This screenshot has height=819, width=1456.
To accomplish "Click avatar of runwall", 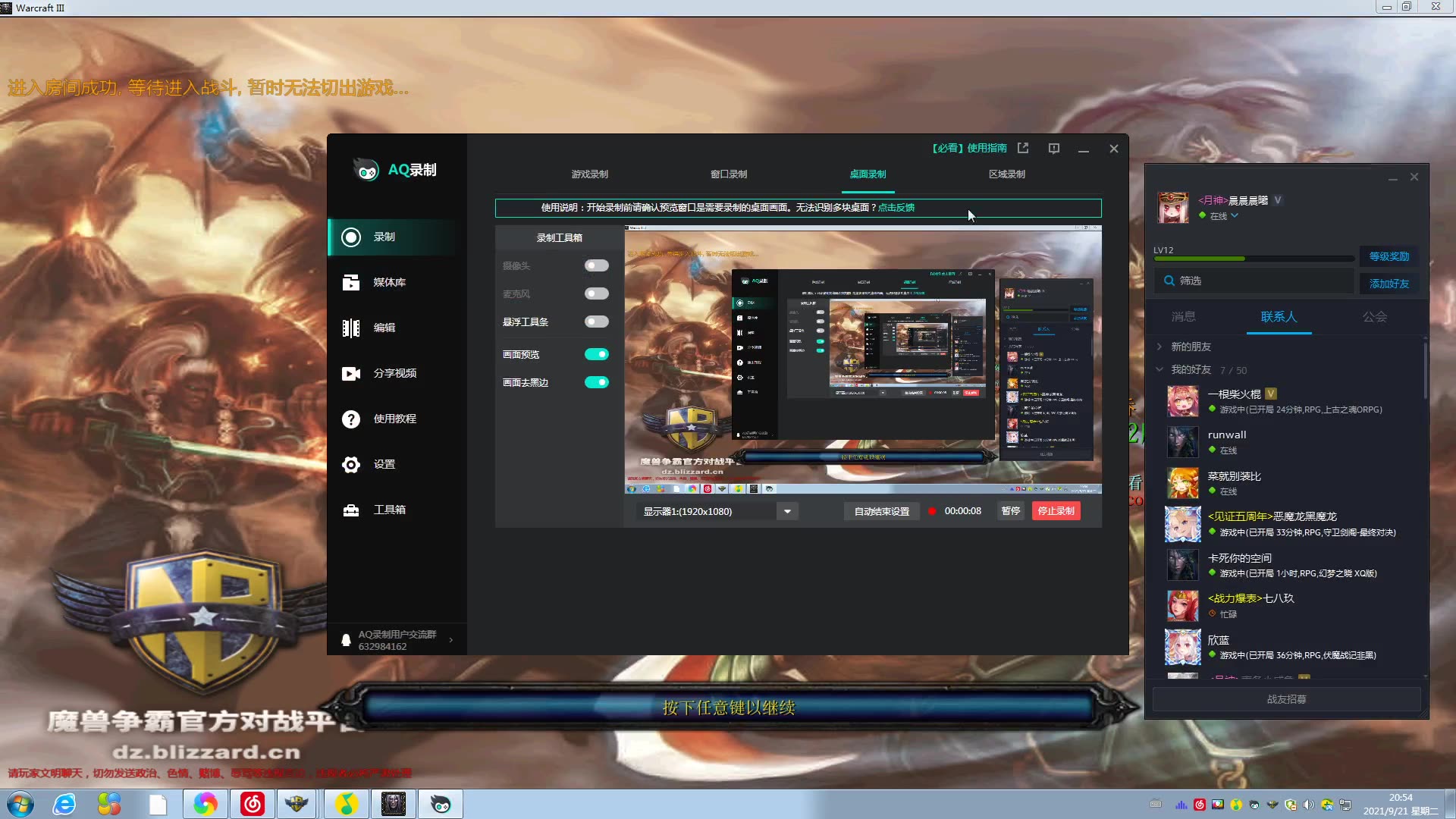I will point(1182,442).
